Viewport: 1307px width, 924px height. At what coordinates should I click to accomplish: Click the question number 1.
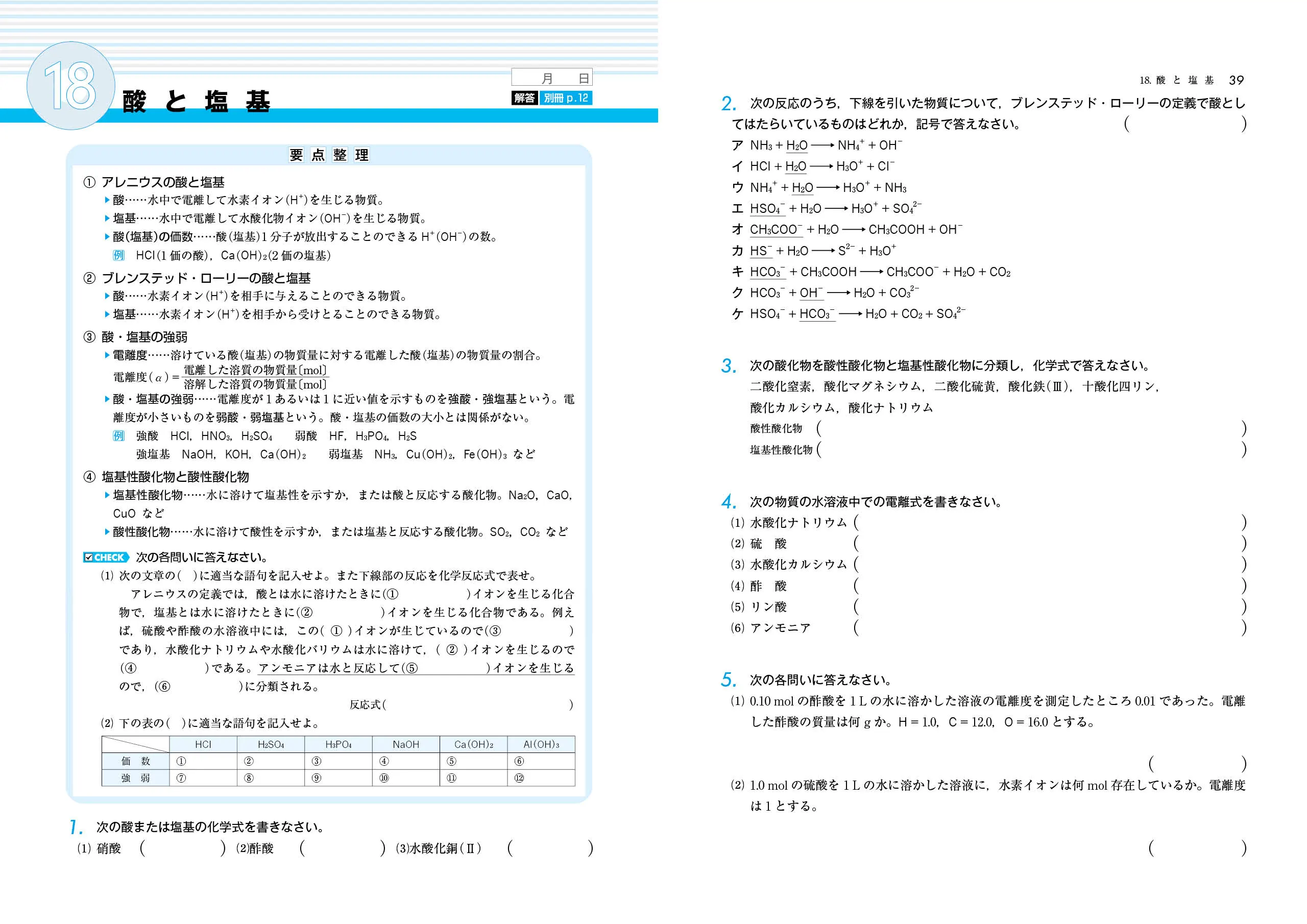point(76,827)
